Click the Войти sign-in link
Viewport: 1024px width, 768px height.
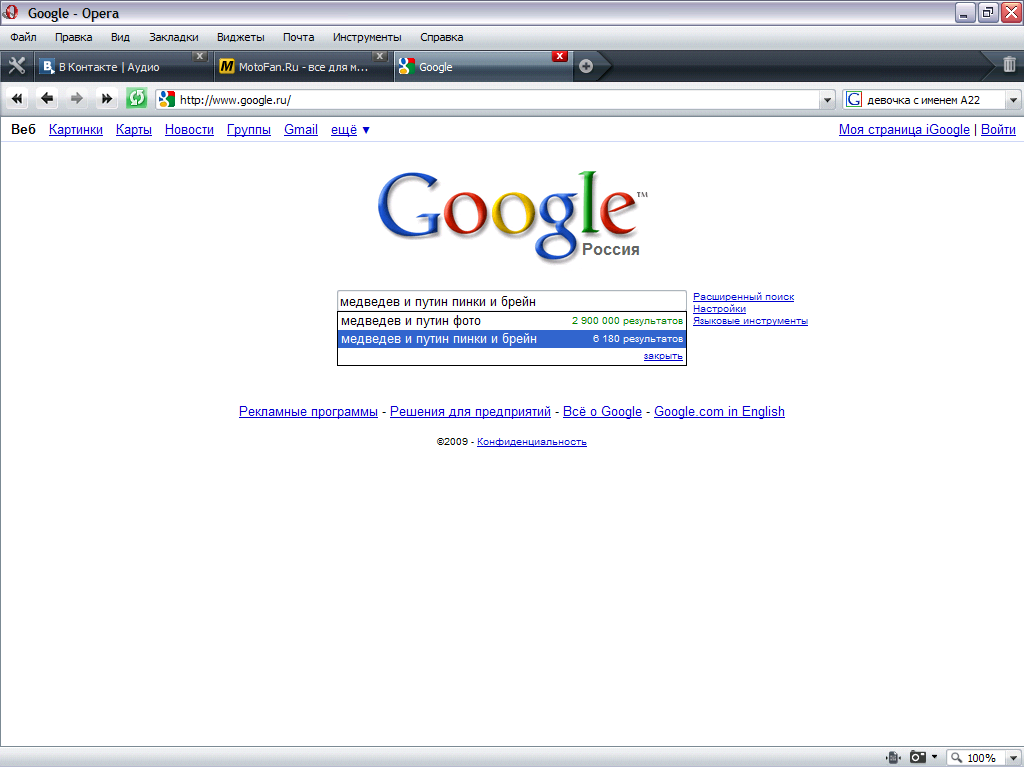coord(999,129)
